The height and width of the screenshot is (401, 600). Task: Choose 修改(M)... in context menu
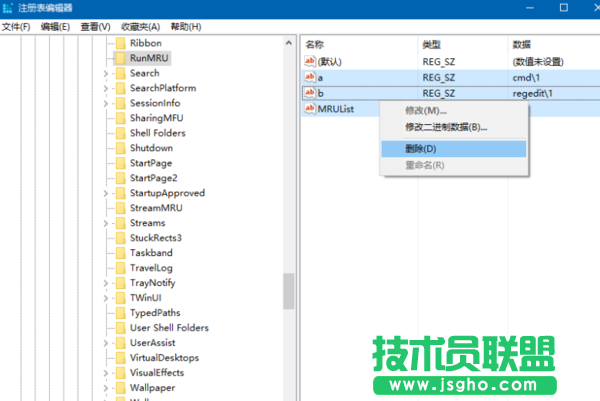pos(454,111)
